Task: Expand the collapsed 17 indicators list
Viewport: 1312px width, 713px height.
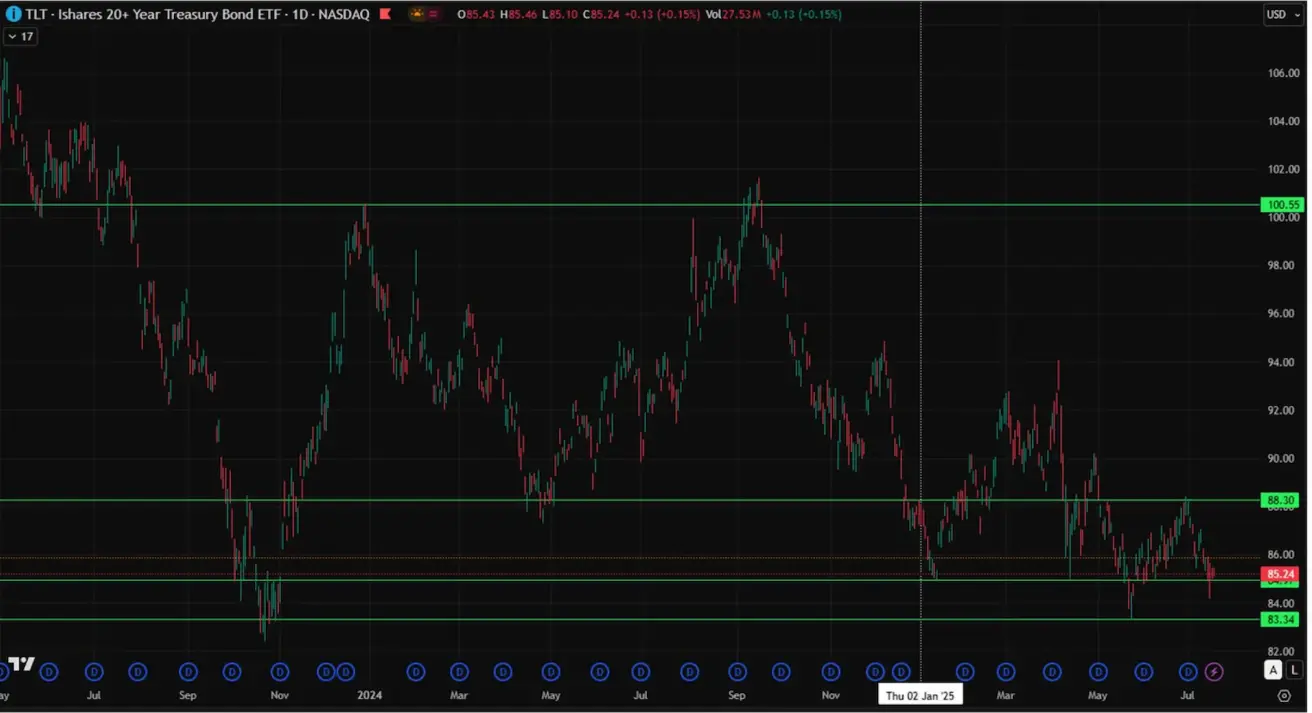Action: pos(20,36)
